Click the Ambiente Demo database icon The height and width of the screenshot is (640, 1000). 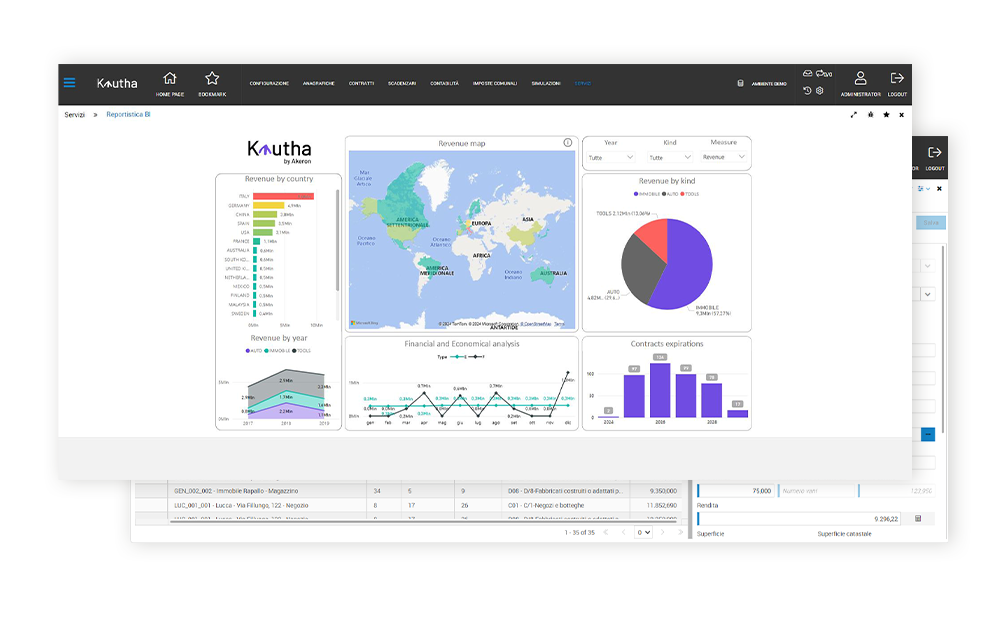741,84
